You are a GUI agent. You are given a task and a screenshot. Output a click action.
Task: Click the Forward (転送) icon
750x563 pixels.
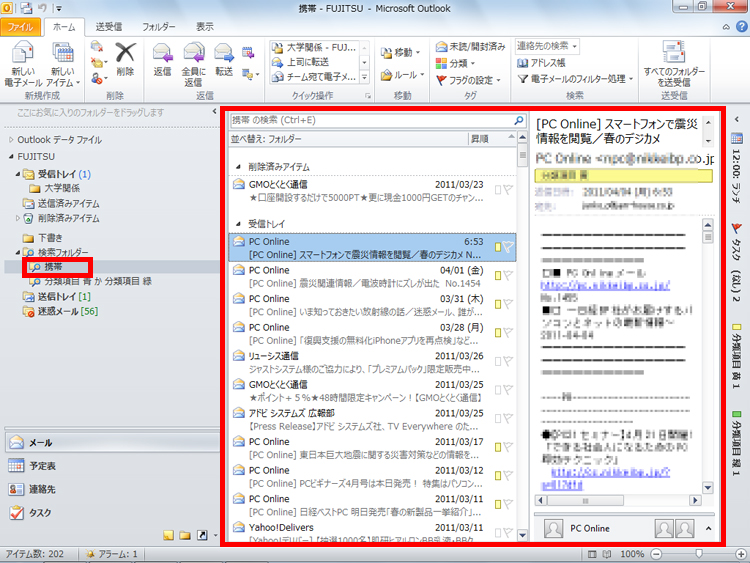coord(224,53)
